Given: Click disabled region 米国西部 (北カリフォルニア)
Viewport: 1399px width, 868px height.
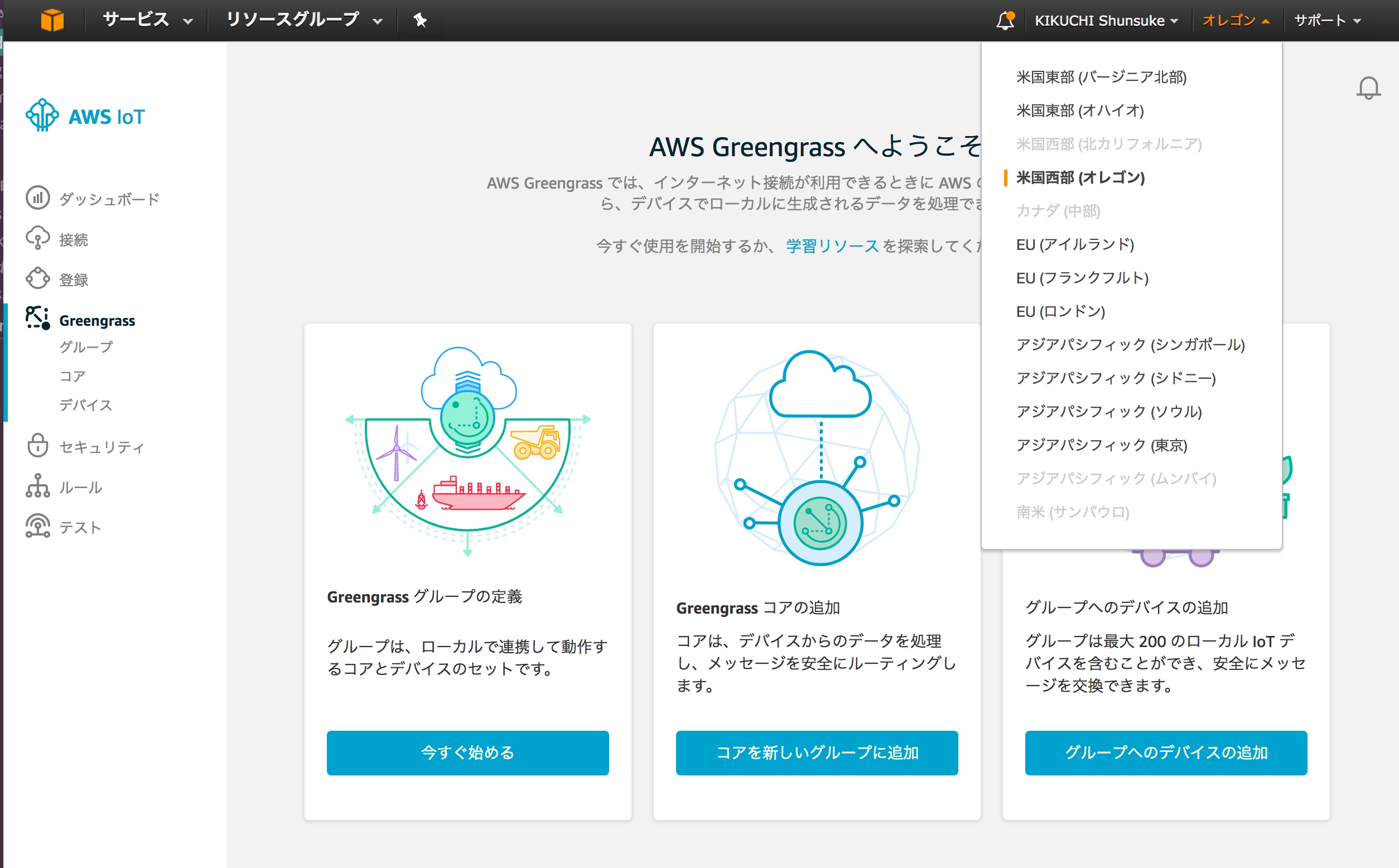Looking at the screenshot, I should tap(1108, 143).
